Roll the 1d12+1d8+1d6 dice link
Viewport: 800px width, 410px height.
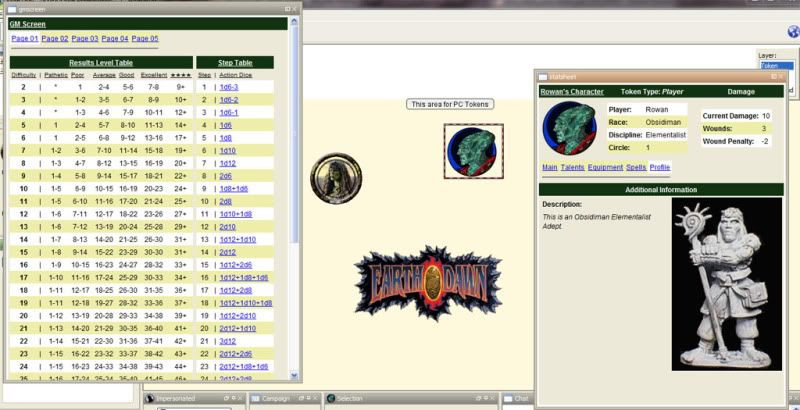coord(244,278)
